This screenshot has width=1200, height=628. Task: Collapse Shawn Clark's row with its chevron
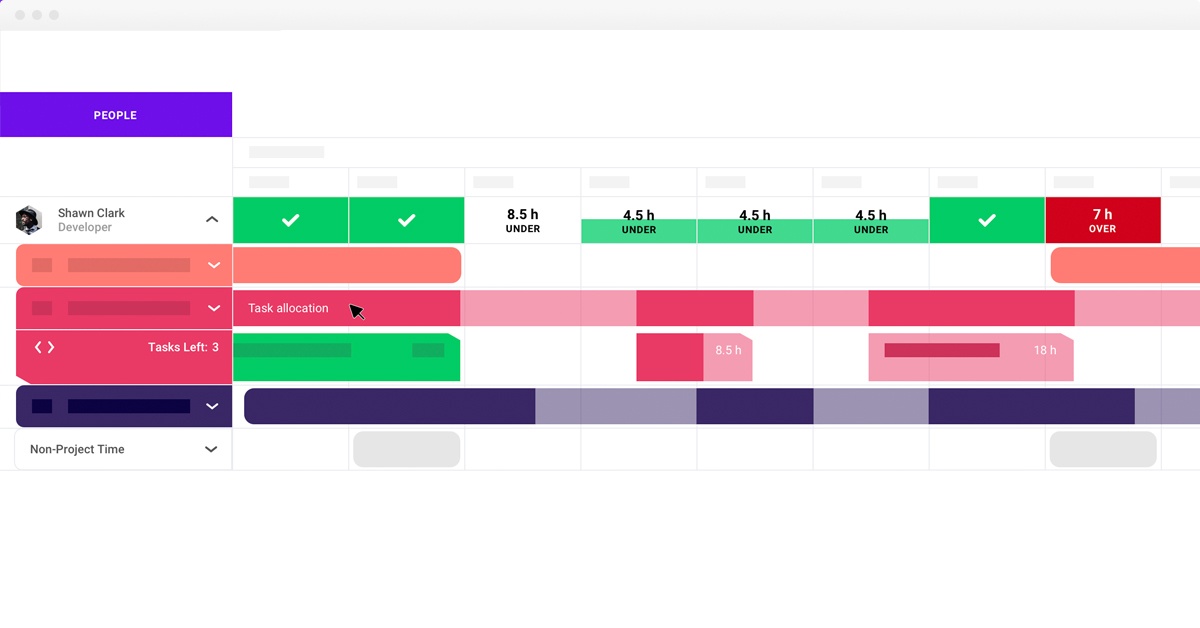(211, 218)
